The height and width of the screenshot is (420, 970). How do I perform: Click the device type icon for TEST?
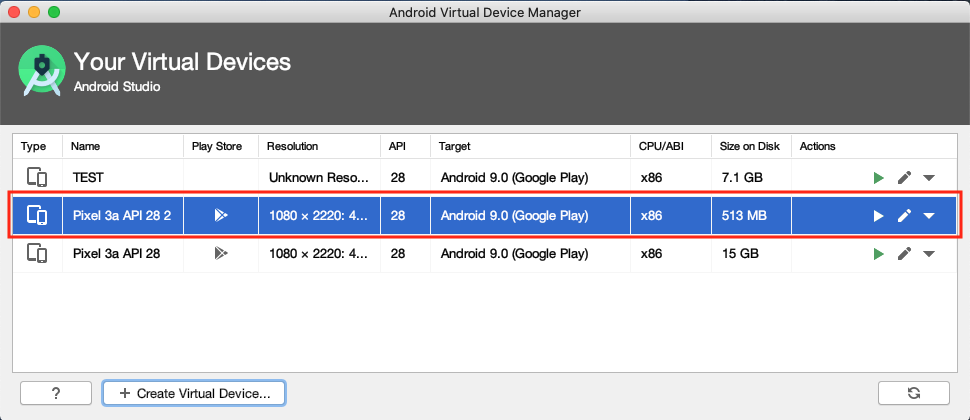[37, 178]
